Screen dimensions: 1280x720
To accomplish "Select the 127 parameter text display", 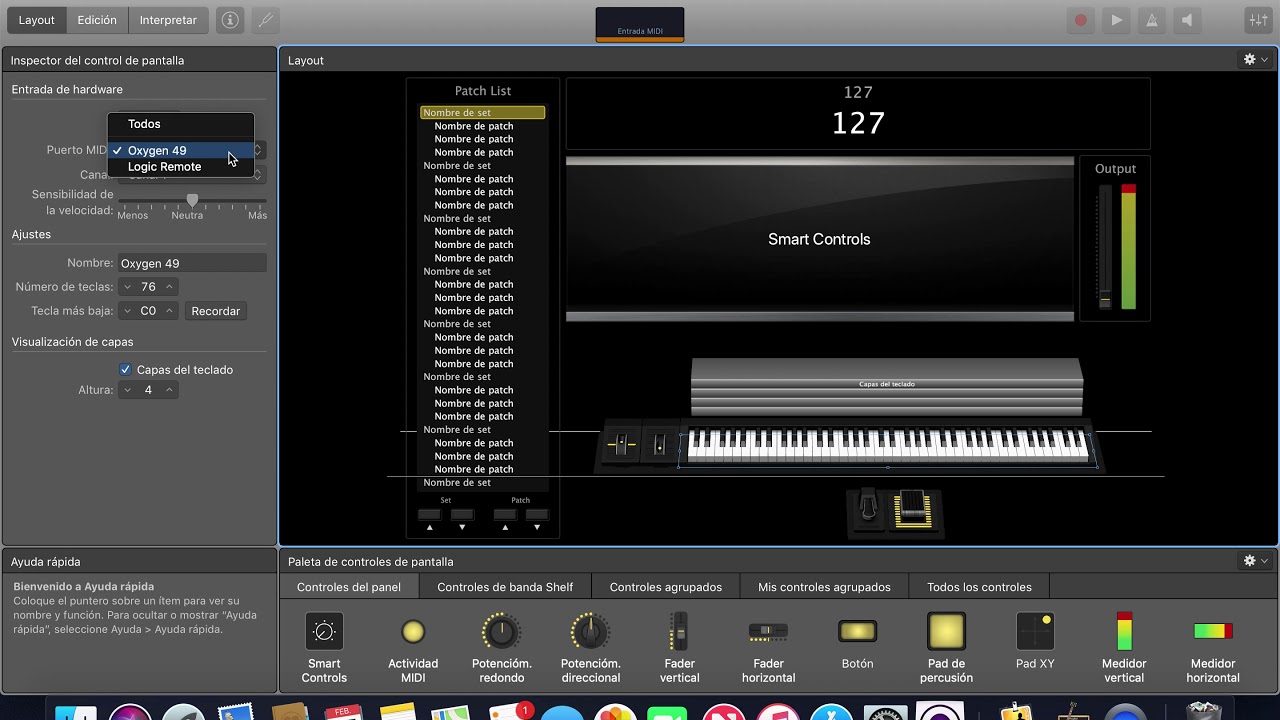I will (858, 114).
